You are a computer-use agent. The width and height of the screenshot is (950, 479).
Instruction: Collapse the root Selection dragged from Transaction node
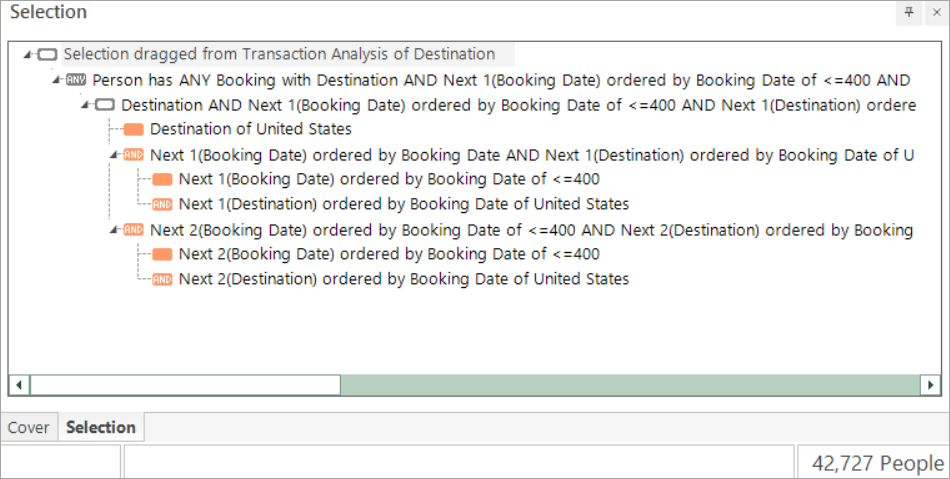(28, 55)
